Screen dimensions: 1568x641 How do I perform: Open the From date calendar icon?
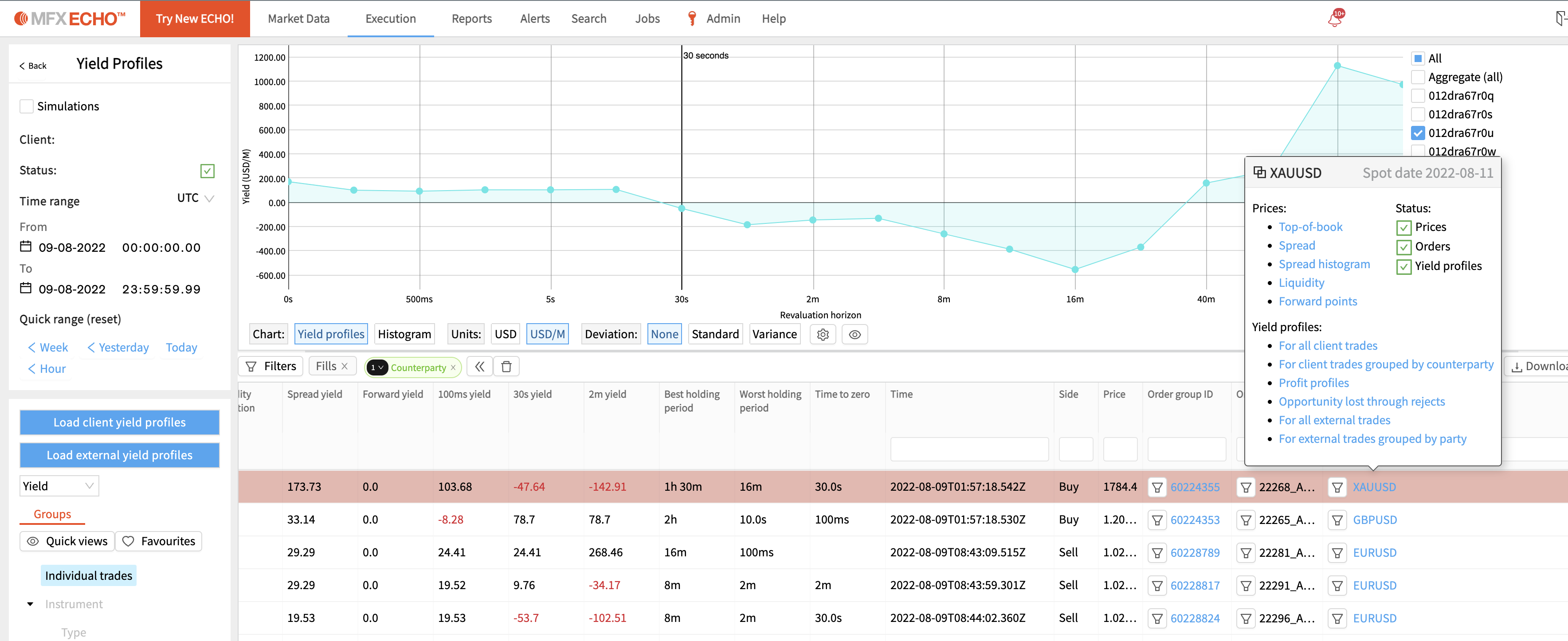coord(26,246)
